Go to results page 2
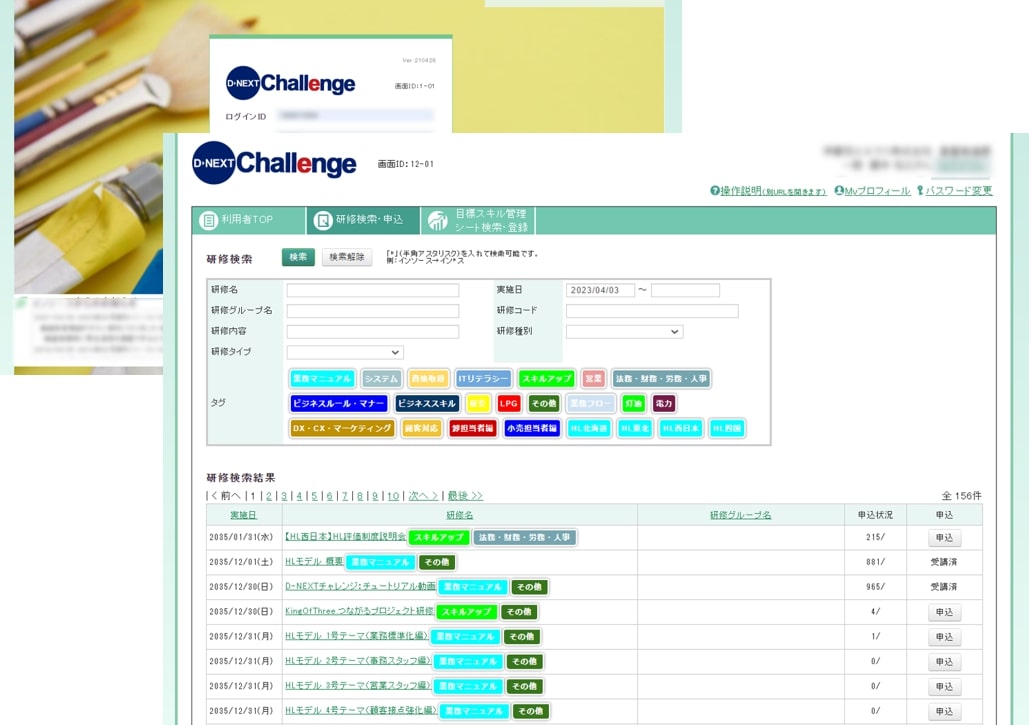Viewport: 1029px width, 725px height. 268,496
